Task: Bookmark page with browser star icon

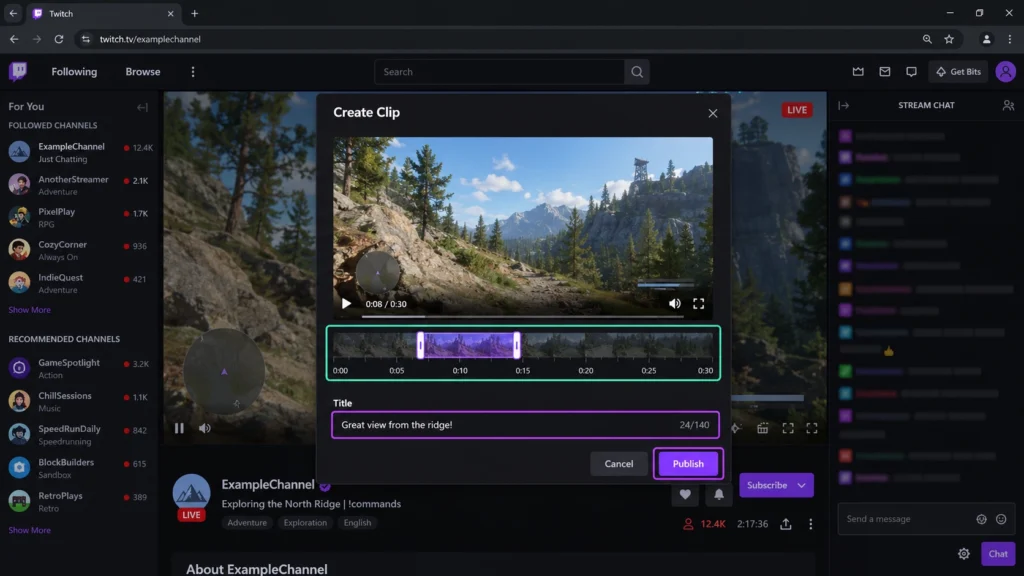Action: point(949,39)
